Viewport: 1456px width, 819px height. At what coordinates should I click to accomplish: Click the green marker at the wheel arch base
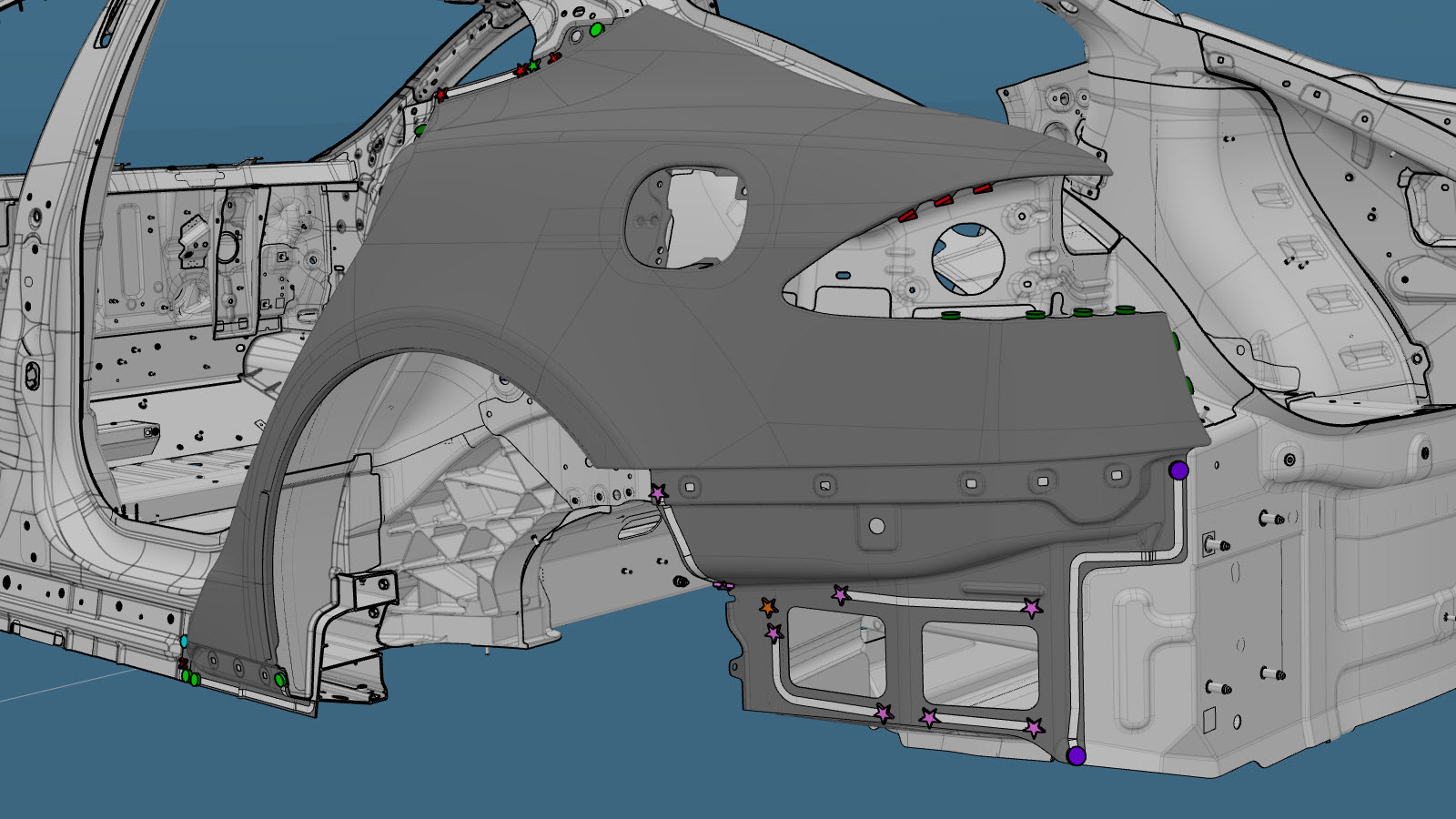click(280, 679)
